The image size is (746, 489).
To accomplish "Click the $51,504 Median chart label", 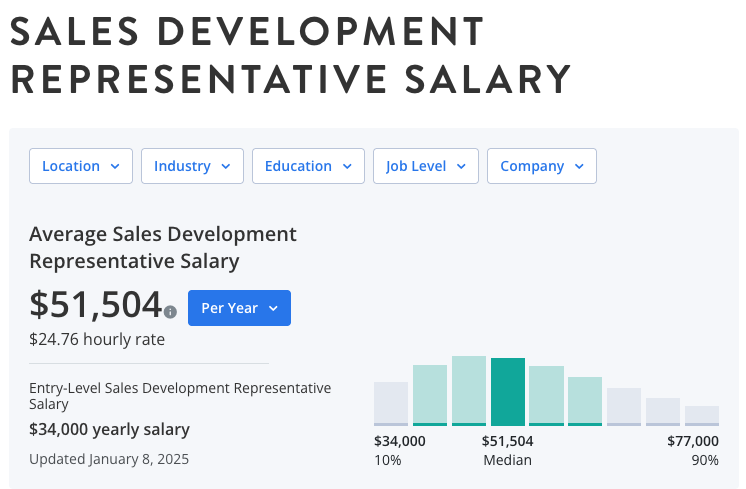I will [x=508, y=450].
